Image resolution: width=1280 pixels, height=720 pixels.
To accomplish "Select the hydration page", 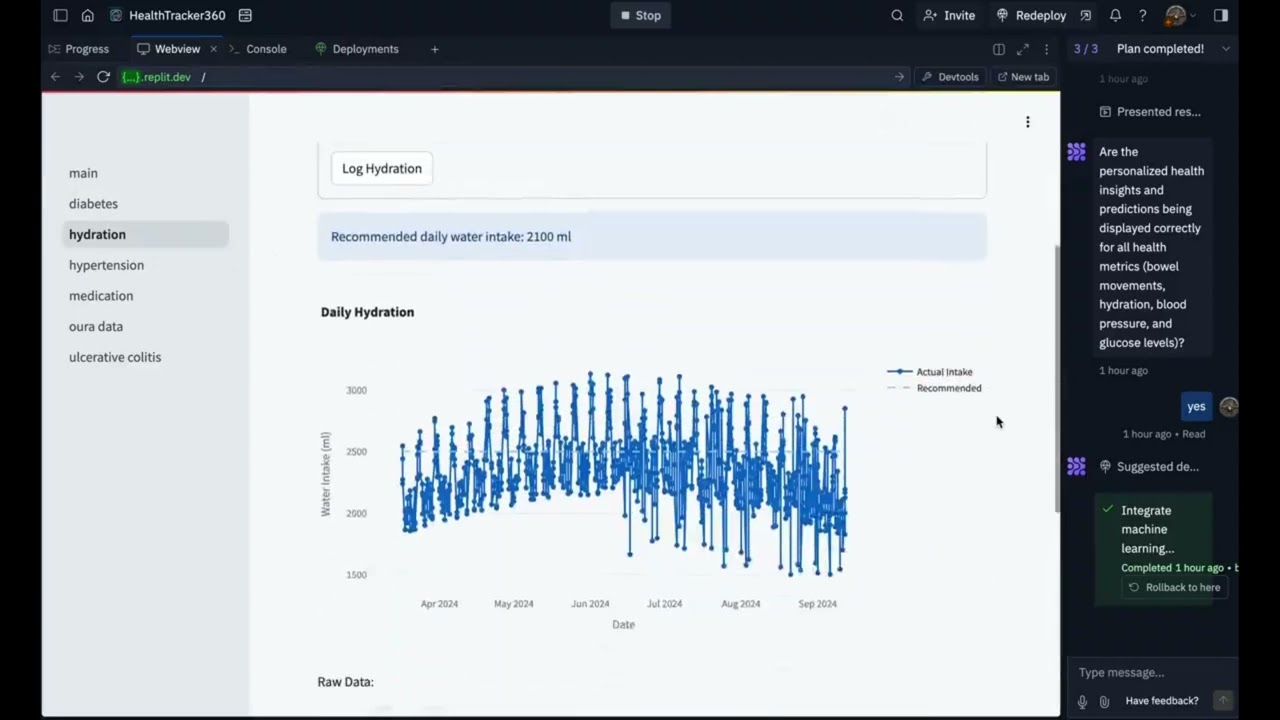I will 145,234.
